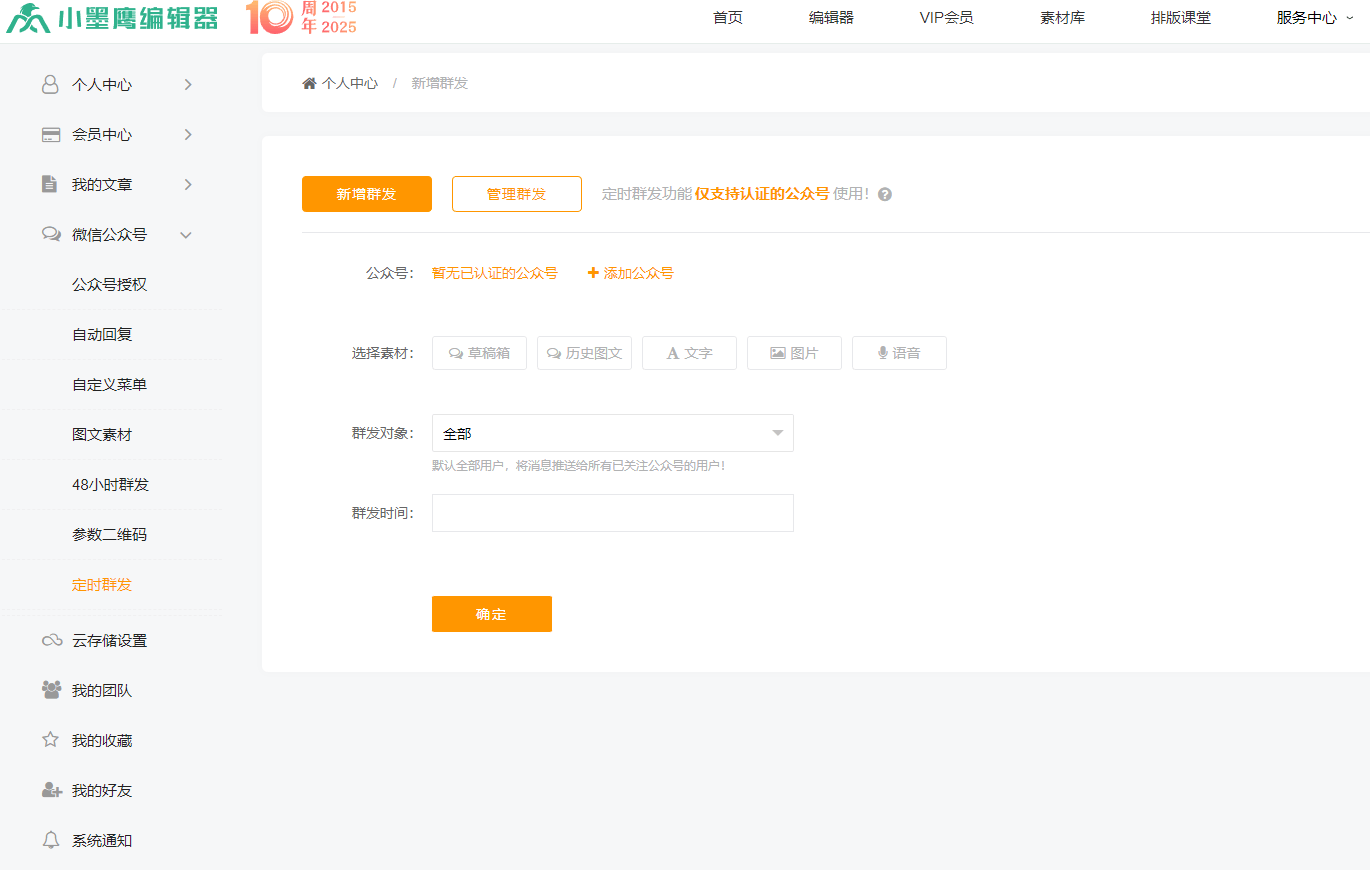Click the 云存储设置 cloud icon
1370x870 pixels.
pyautogui.click(x=51, y=641)
